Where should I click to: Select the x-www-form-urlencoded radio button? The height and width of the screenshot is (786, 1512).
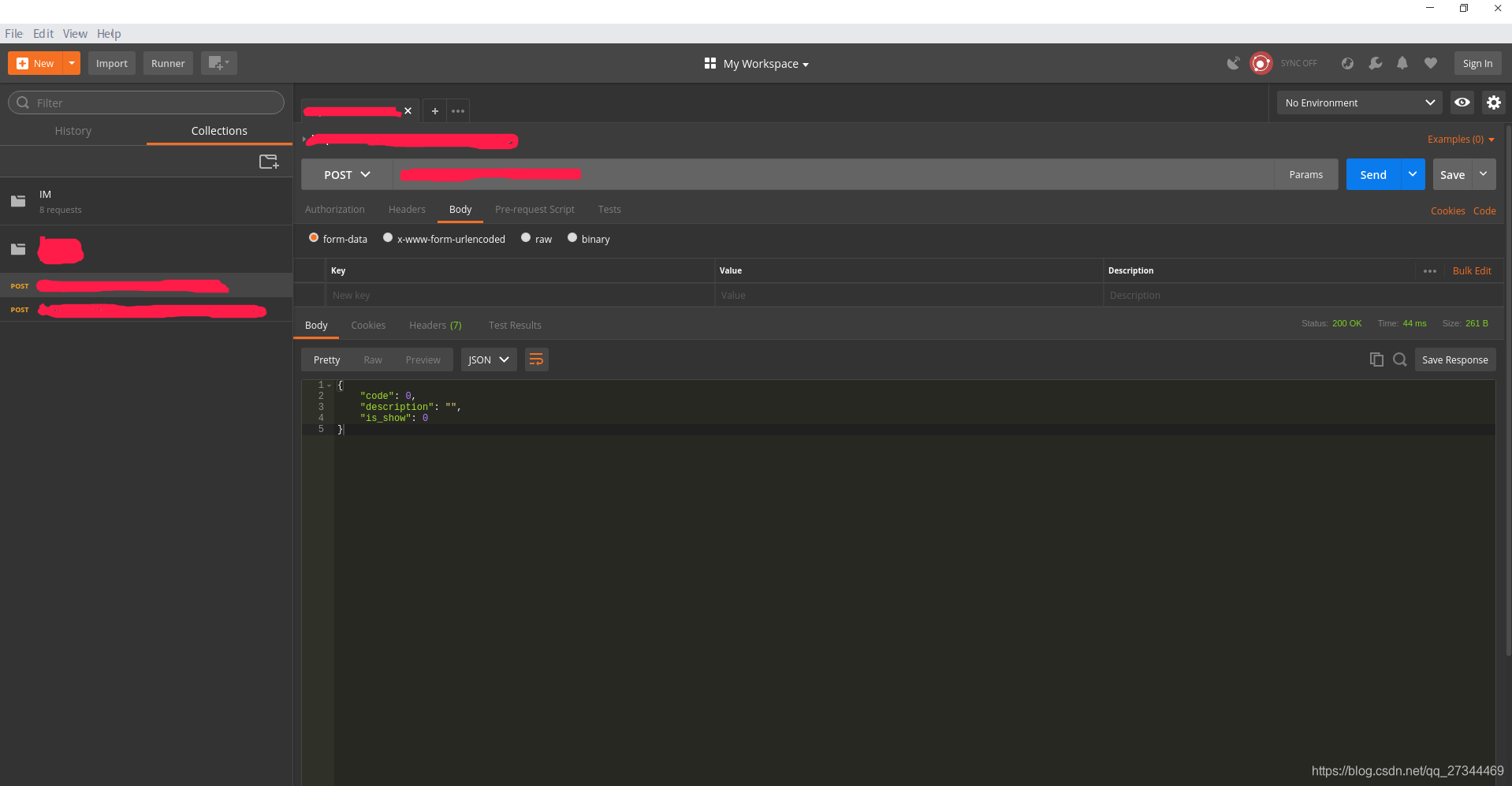(387, 237)
